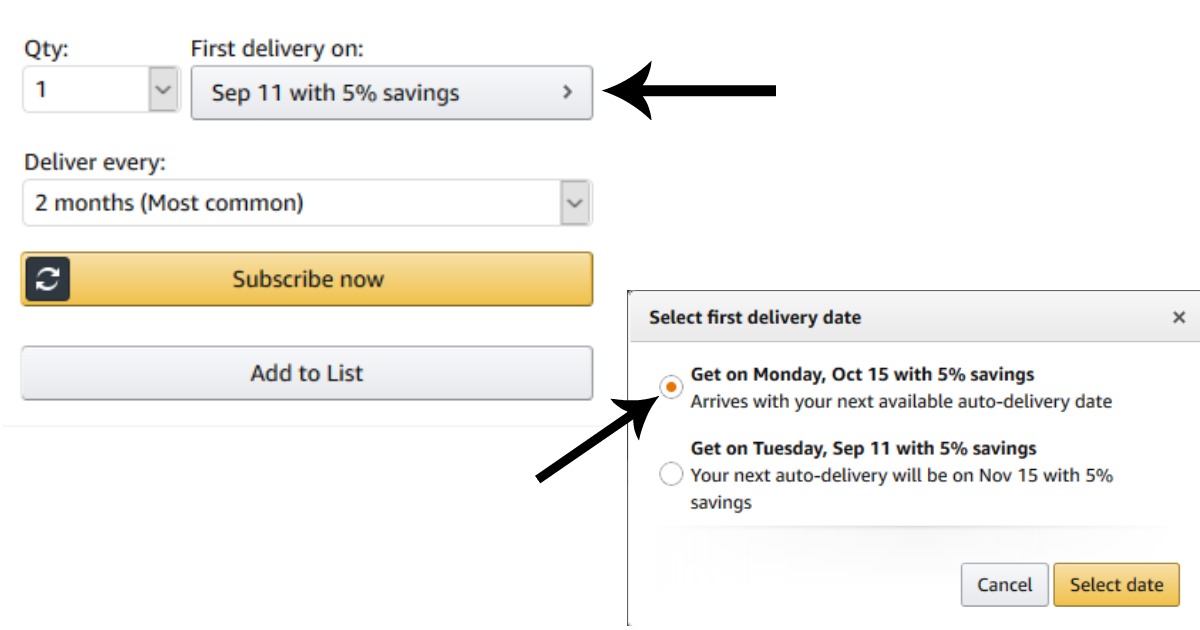Close the Select first delivery date dialog

click(x=1179, y=317)
